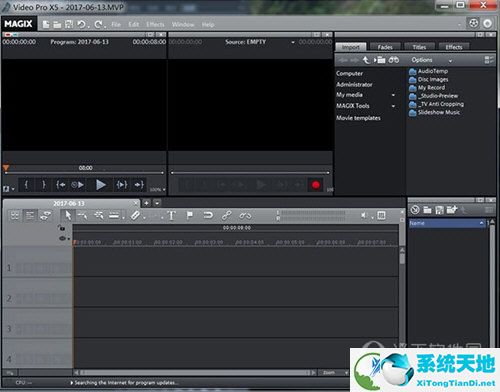Expand the MAGIX Tools arrow
Image resolution: width=500 pixels, height=392 pixels.
click(393, 106)
